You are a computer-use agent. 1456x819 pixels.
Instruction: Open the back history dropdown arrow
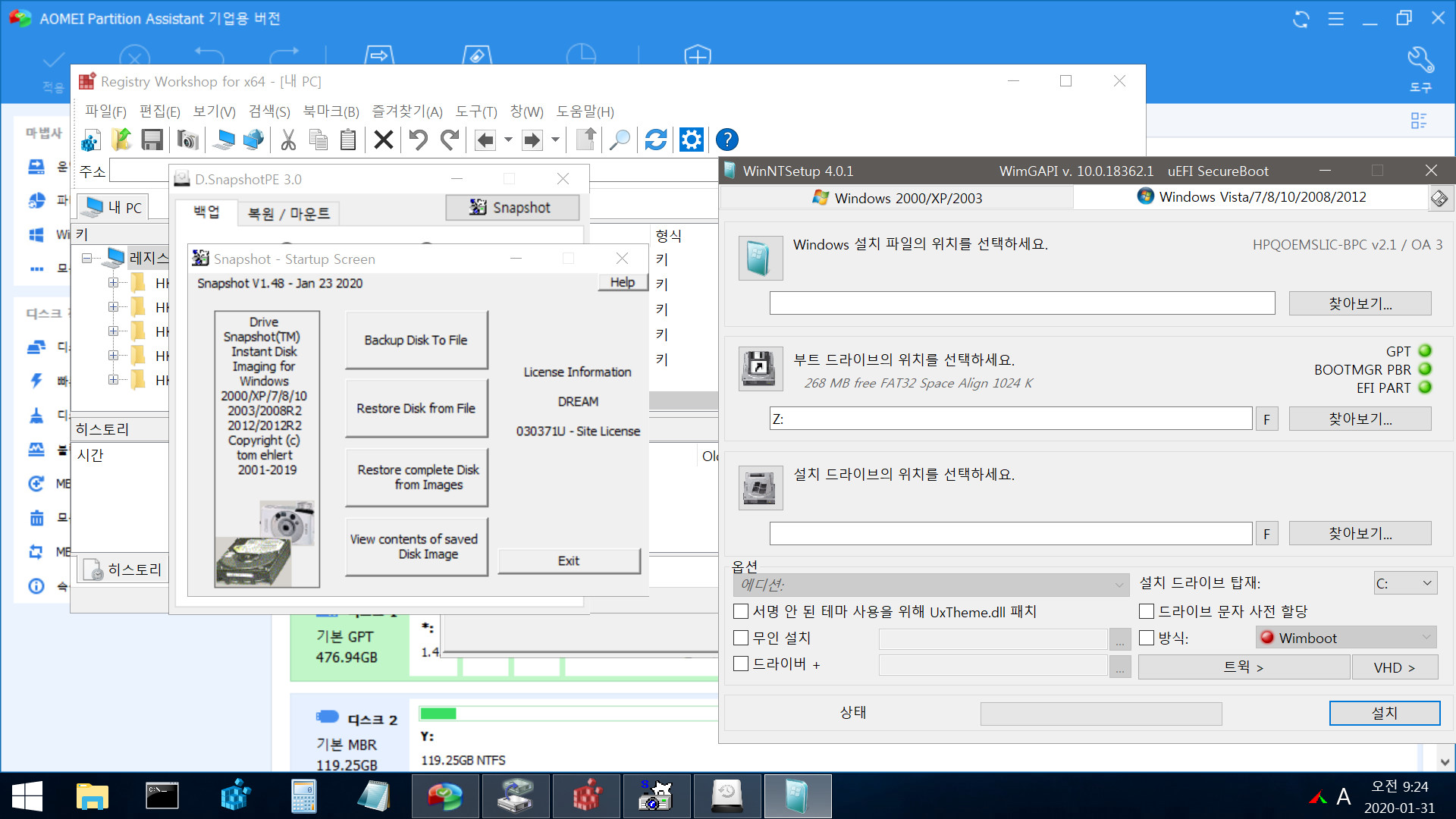click(508, 140)
